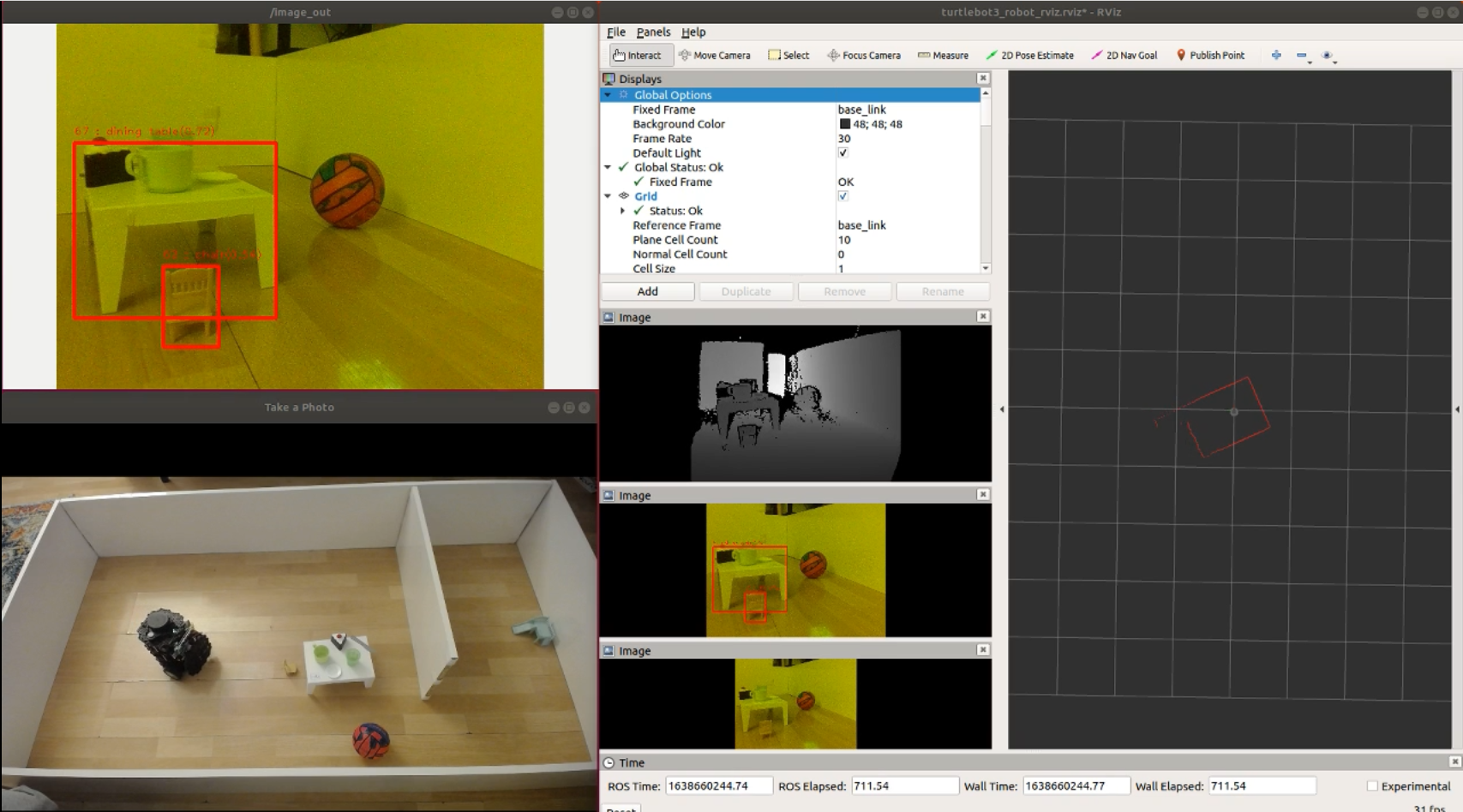The height and width of the screenshot is (812, 1463).
Task: Pick the Measure tool
Action: (x=943, y=55)
